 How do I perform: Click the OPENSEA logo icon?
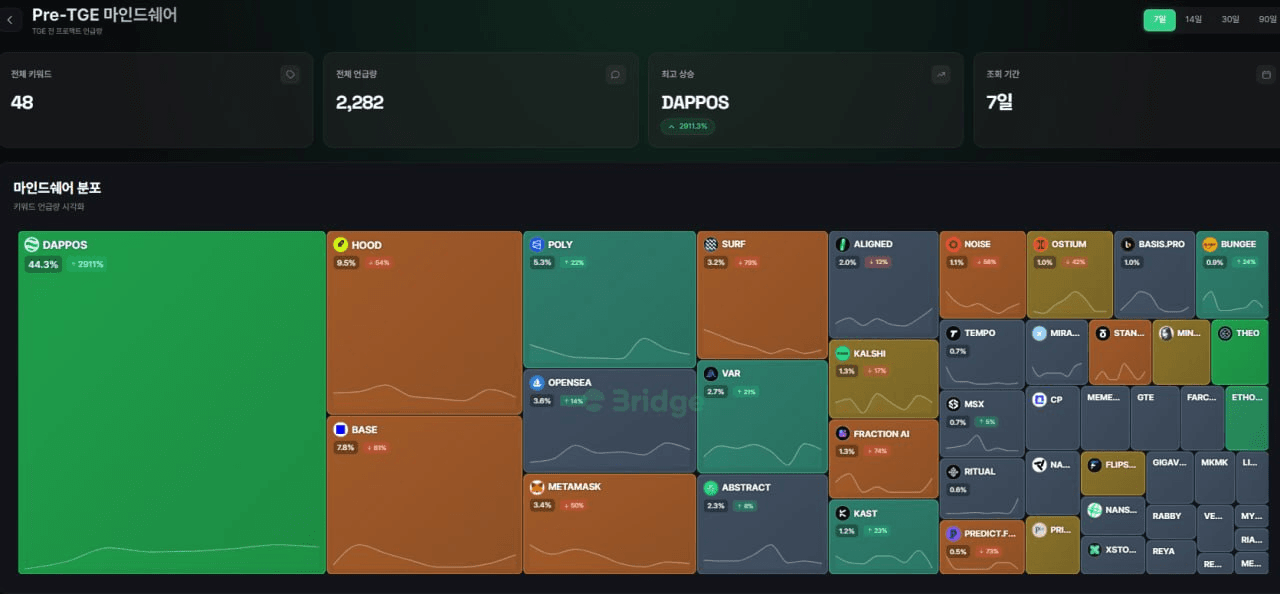click(537, 383)
